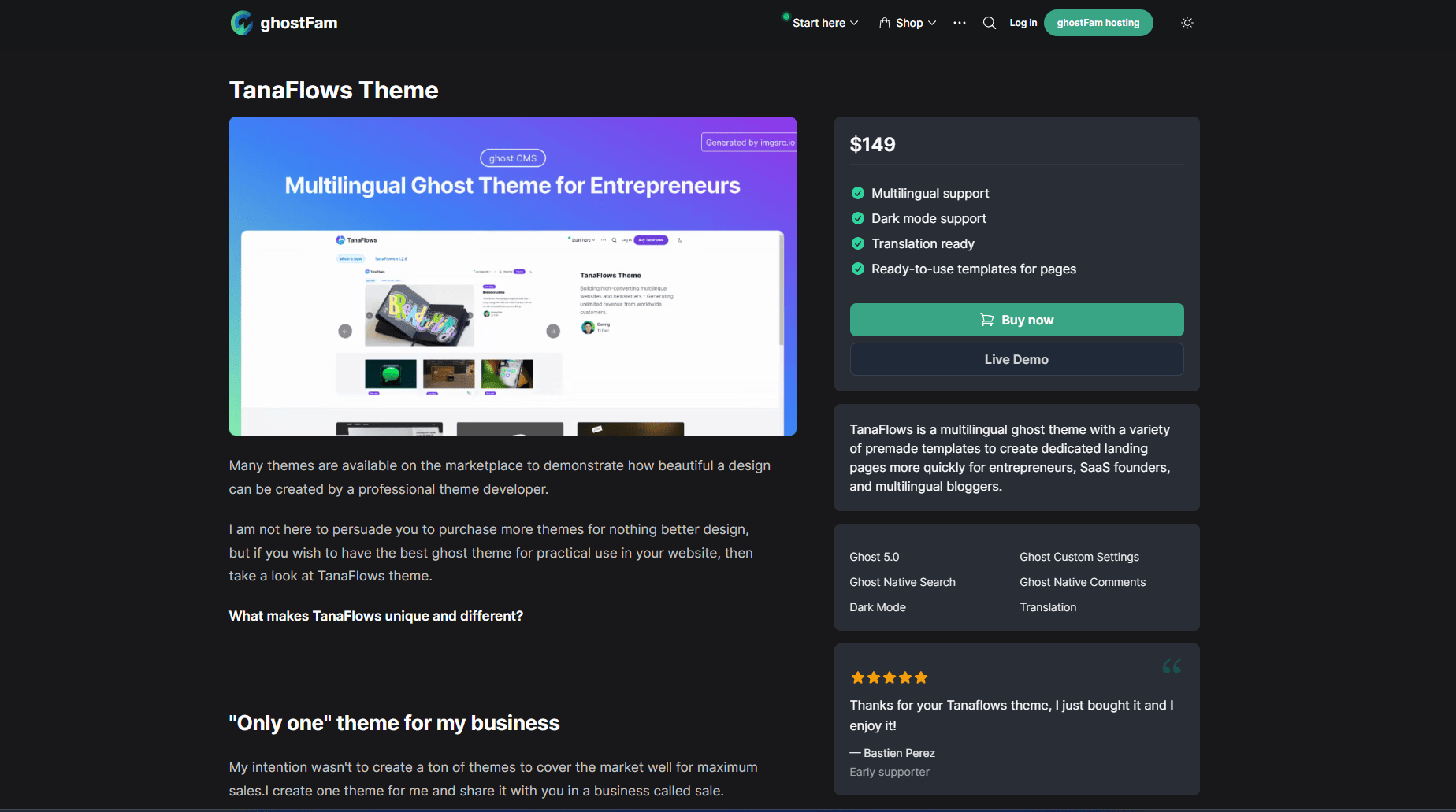This screenshot has width=1456, height=812.
Task: Click the green status dot above Start here
Action: [786, 15]
